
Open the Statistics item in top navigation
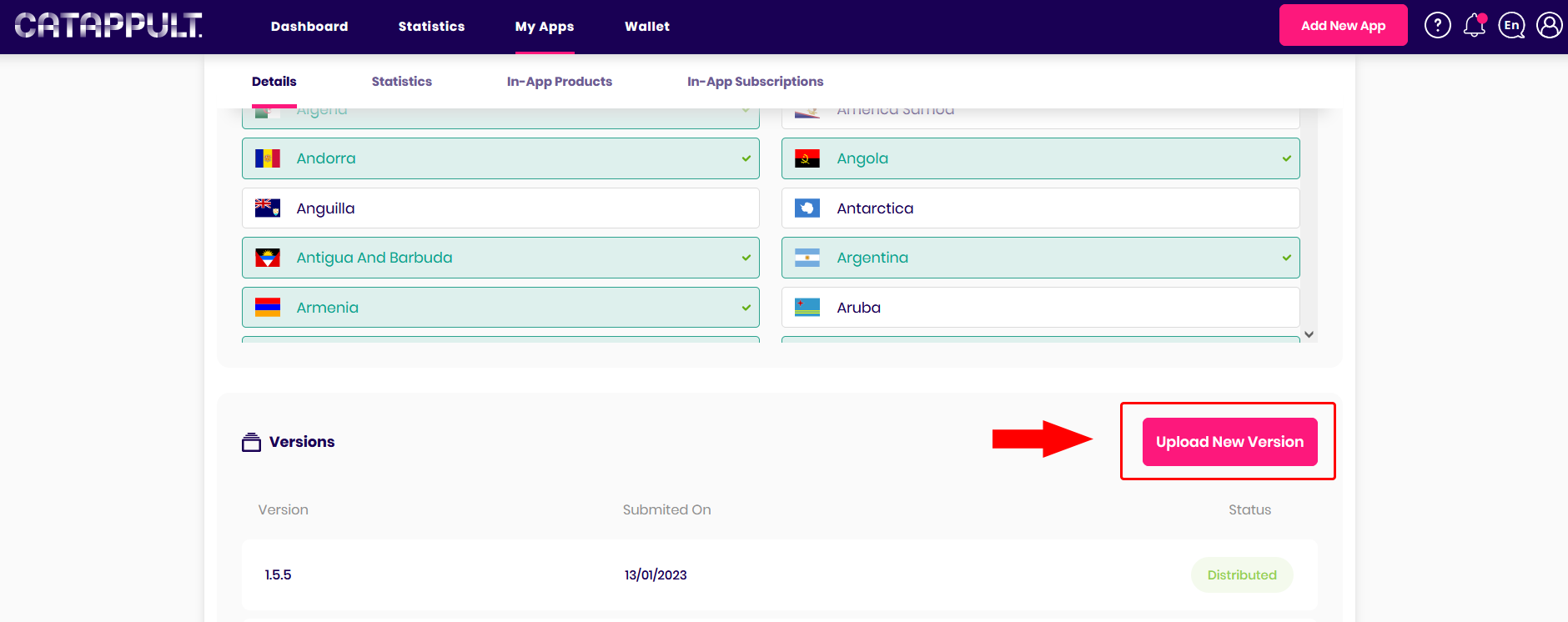pos(431,27)
